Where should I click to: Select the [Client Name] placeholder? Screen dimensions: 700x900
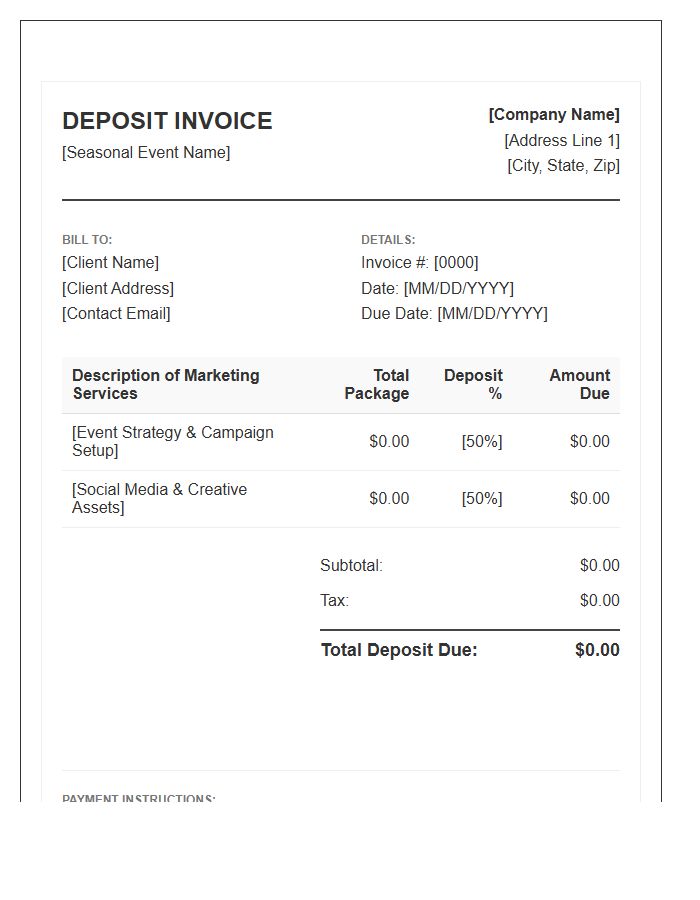(111, 263)
